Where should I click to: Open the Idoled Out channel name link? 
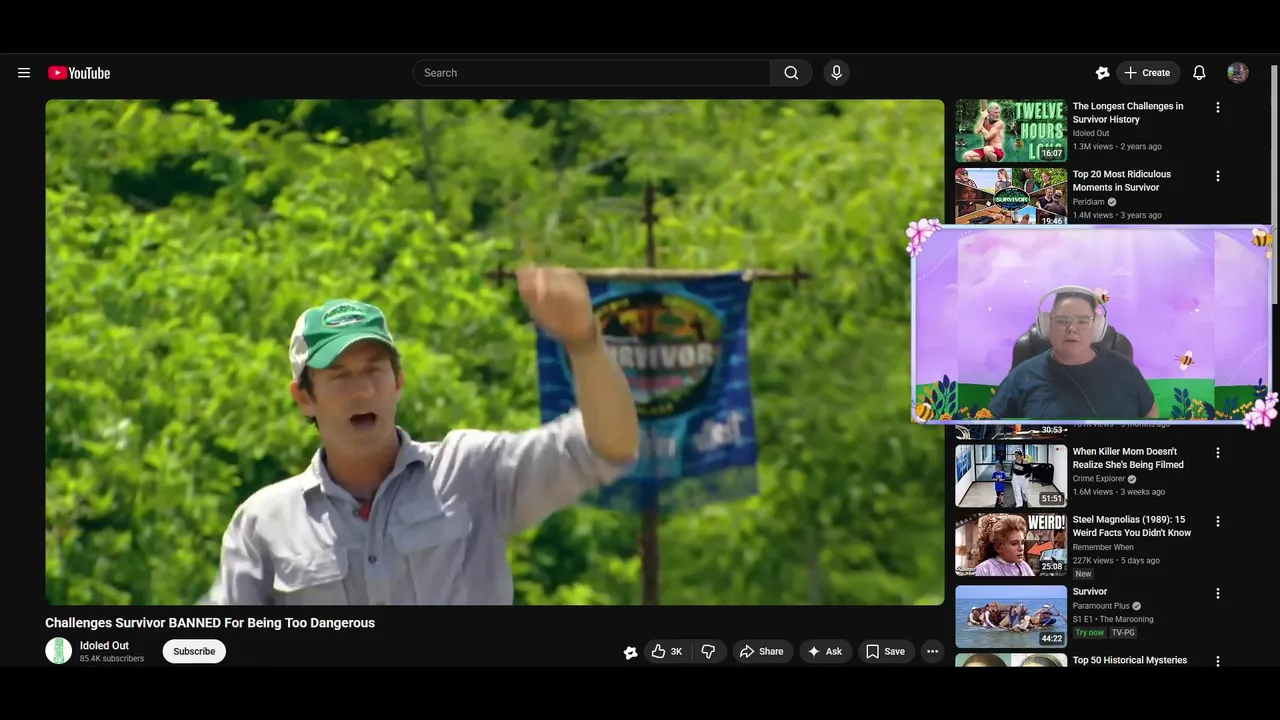pyautogui.click(x=104, y=646)
